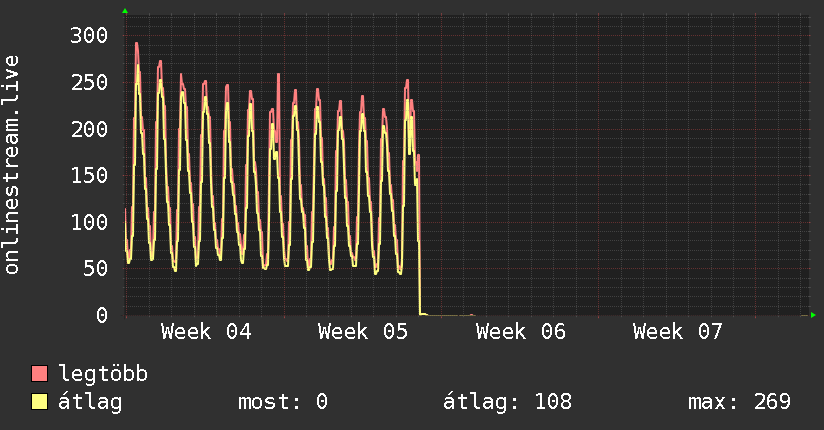Click the "átlag: 108" statistic
The height and width of the screenshot is (430, 824).
(507, 402)
